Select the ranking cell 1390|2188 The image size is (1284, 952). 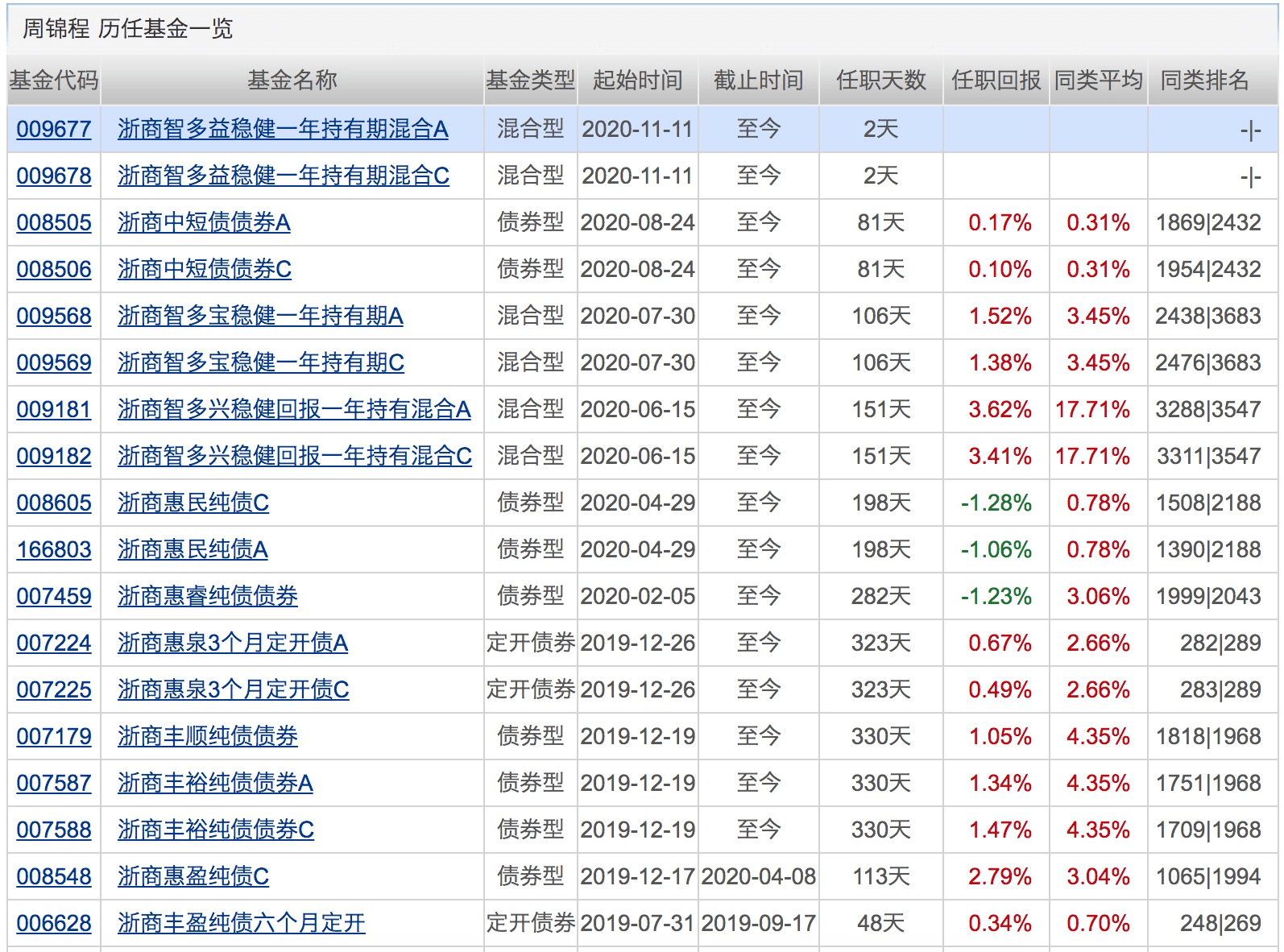pos(1208,549)
